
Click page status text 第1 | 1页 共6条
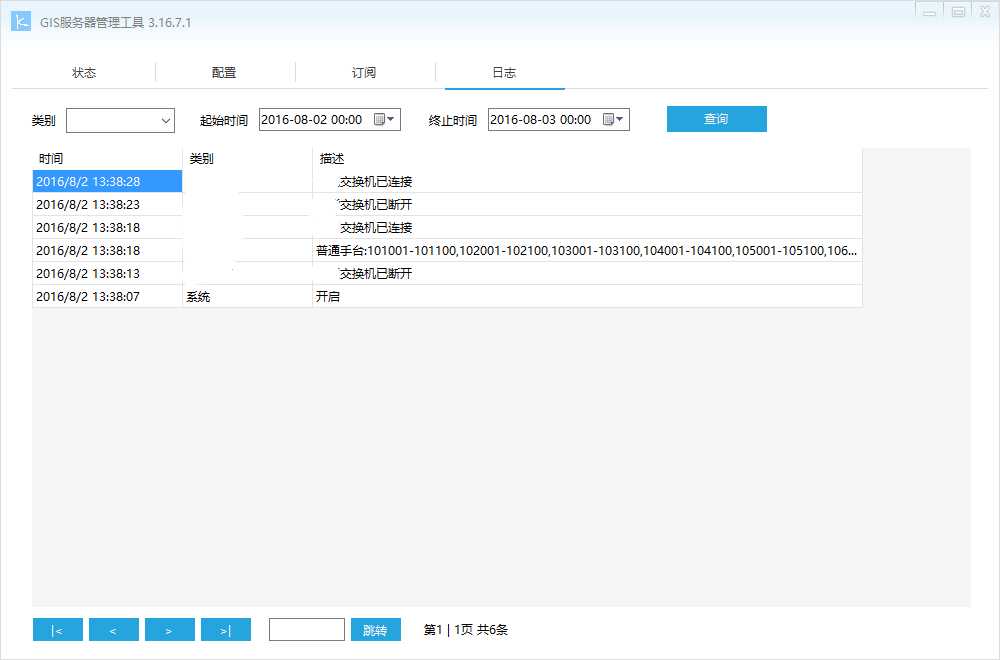point(466,629)
